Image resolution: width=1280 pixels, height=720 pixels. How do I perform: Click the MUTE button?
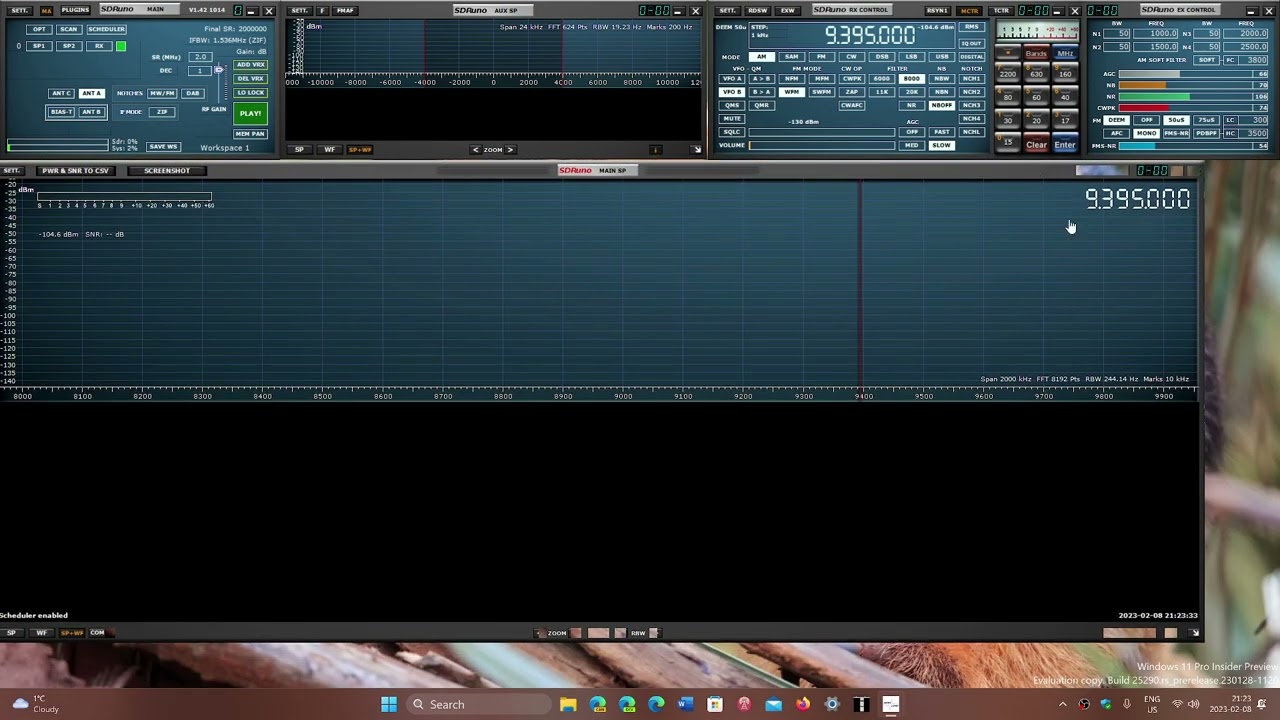pos(732,119)
